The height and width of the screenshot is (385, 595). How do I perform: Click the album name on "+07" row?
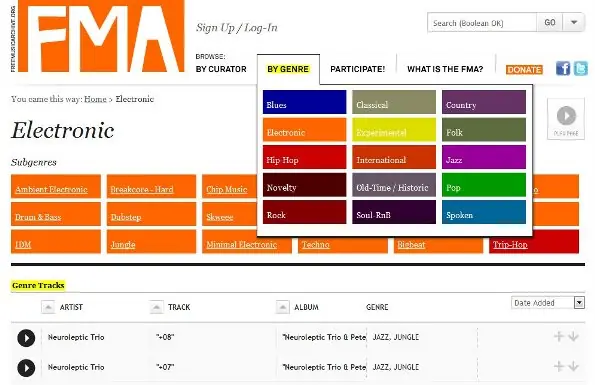pos(324,367)
